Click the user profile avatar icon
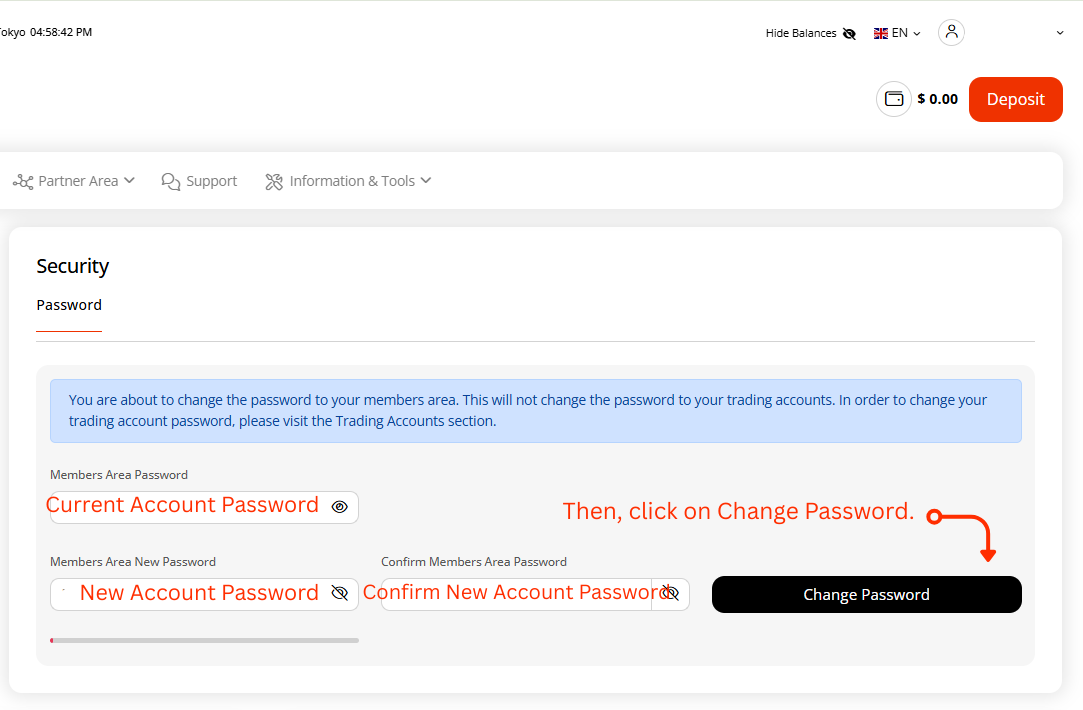The width and height of the screenshot is (1083, 710). click(x=951, y=32)
